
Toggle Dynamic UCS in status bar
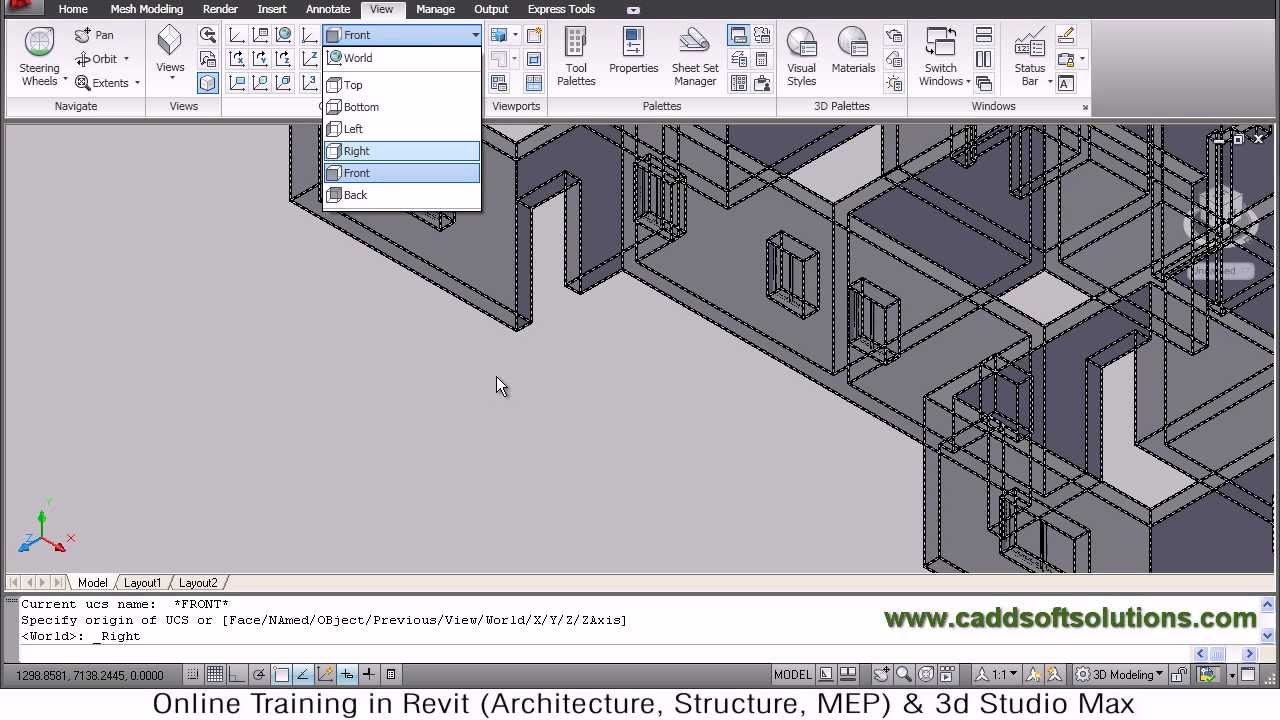click(x=325, y=675)
